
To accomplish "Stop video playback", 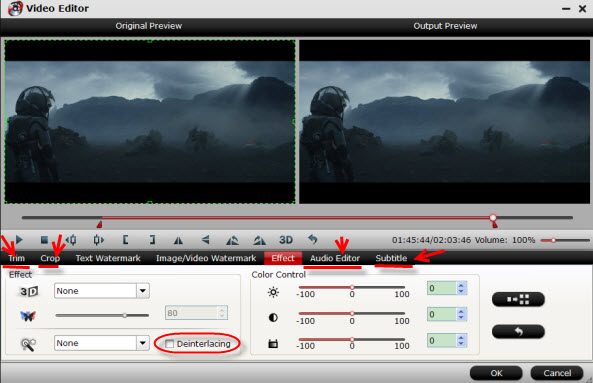I will [44, 240].
